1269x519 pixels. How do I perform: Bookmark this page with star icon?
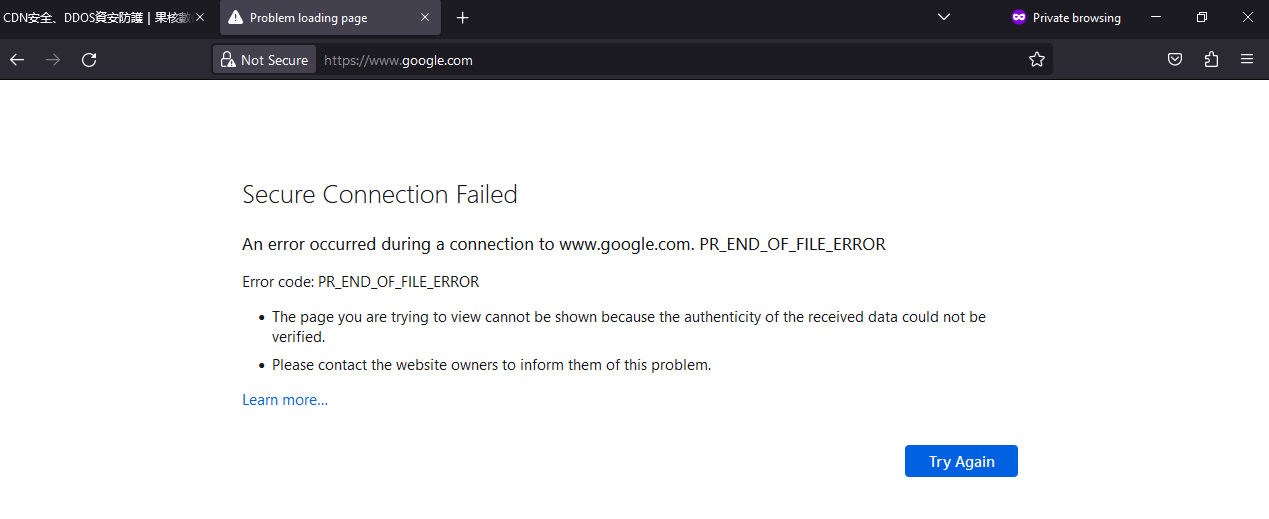[1037, 60]
